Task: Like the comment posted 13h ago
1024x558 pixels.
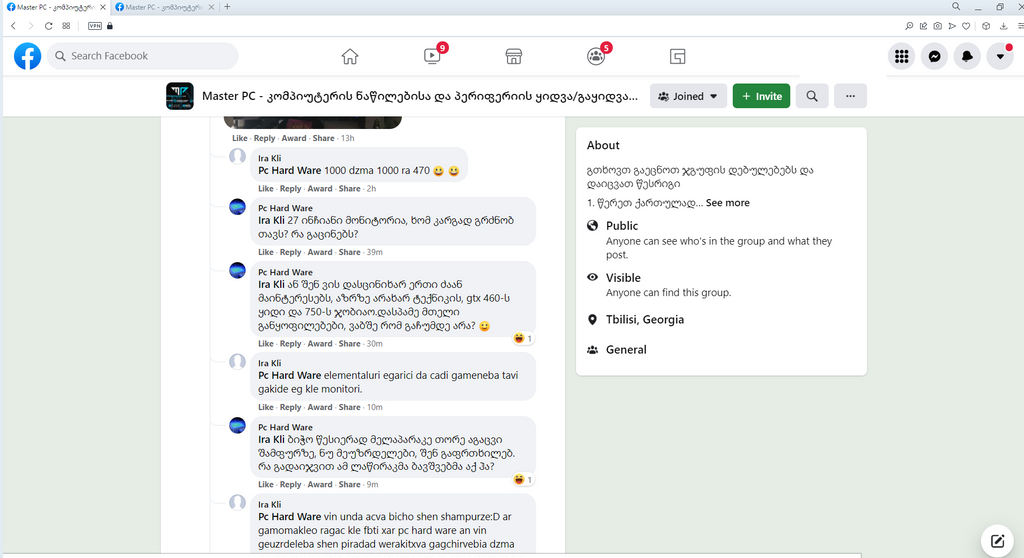Action: pyautogui.click(x=240, y=139)
